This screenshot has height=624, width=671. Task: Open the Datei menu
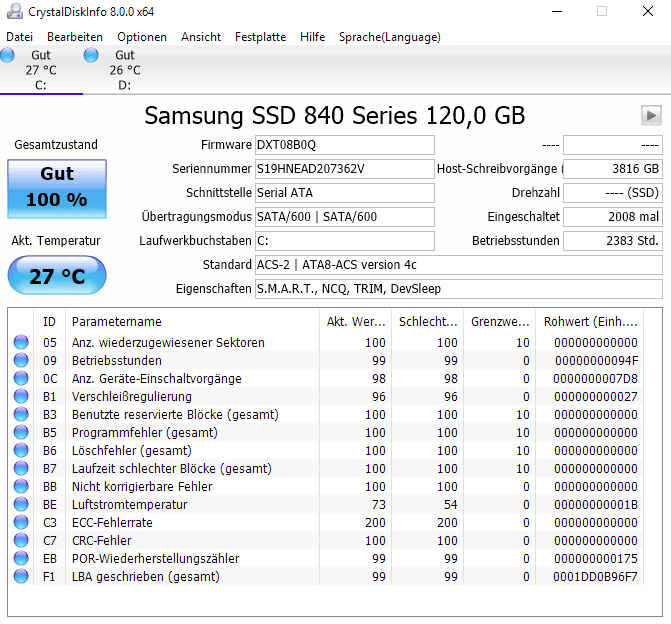click(19, 37)
